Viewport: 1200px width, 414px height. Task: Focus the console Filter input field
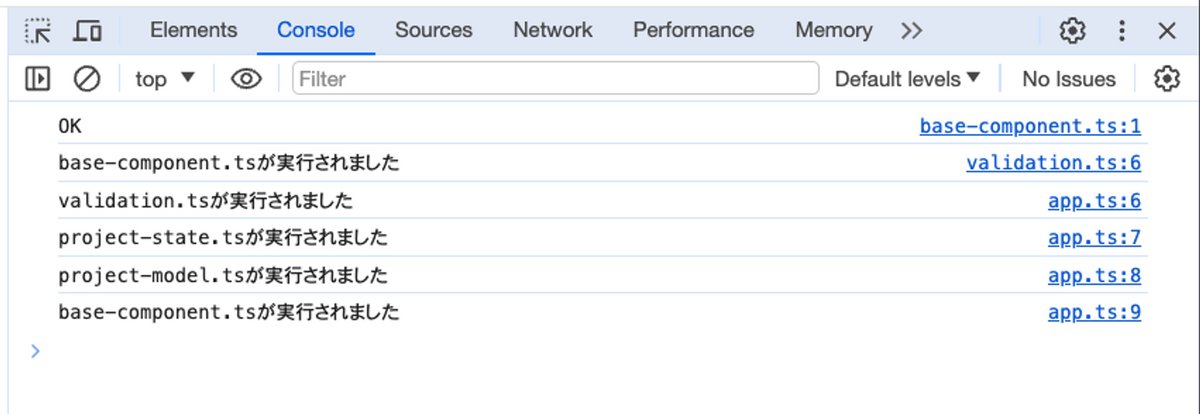click(555, 79)
